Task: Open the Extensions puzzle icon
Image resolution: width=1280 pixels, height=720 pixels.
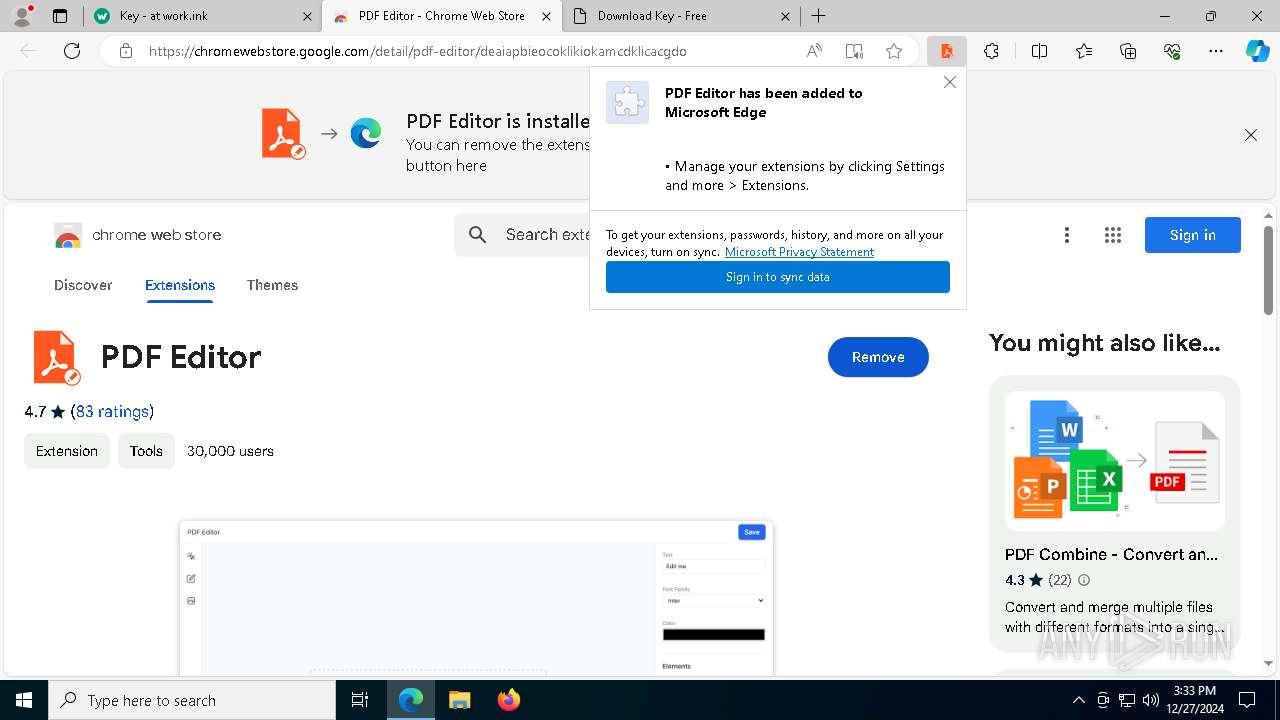Action: click(991, 51)
